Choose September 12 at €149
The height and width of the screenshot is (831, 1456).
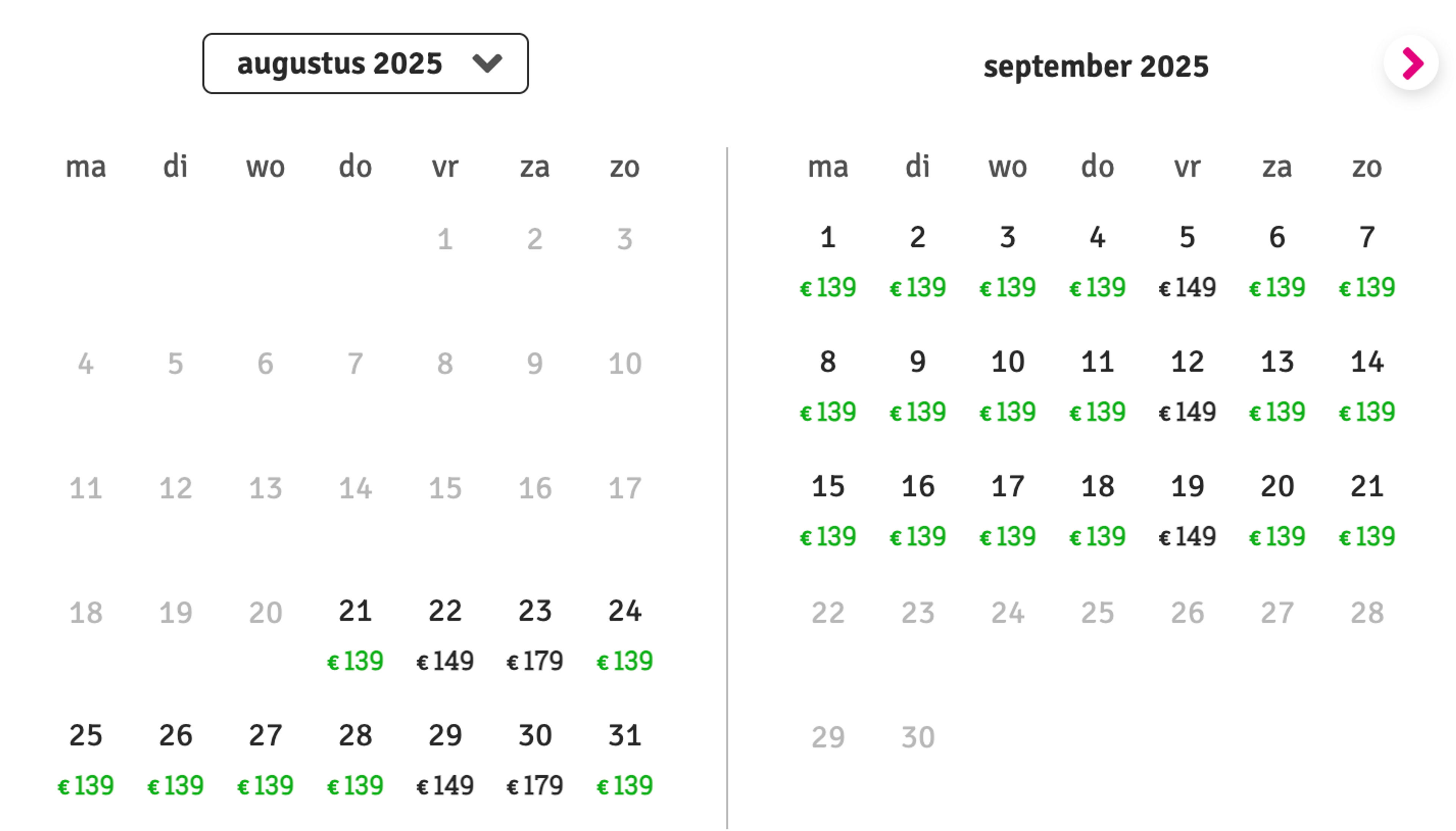pyautogui.click(x=1187, y=385)
